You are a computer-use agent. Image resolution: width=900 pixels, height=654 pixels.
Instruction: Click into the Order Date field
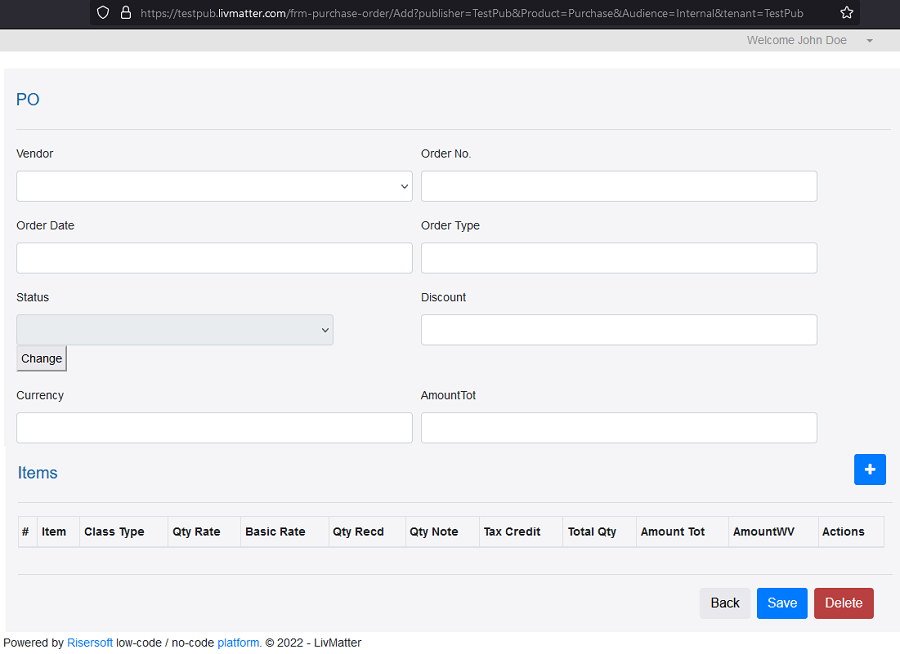(214, 258)
